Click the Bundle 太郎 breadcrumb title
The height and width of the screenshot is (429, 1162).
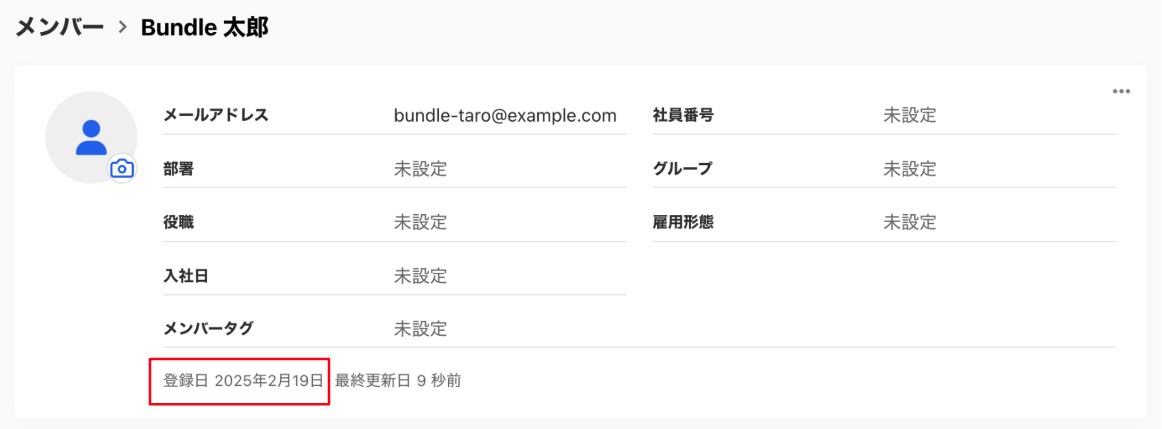tap(205, 28)
